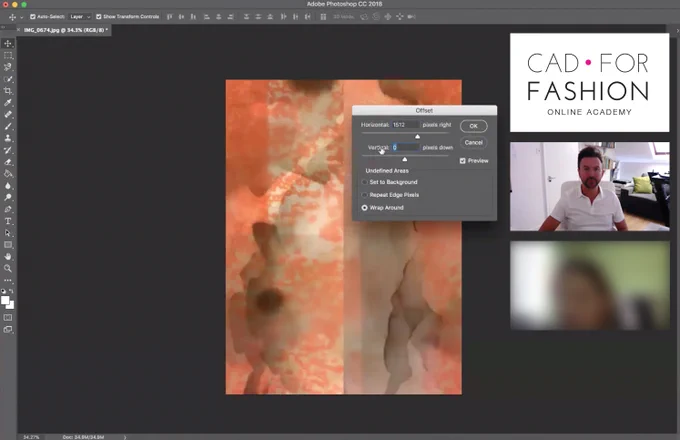Click the presenter webcam video thumbnail

590,186
